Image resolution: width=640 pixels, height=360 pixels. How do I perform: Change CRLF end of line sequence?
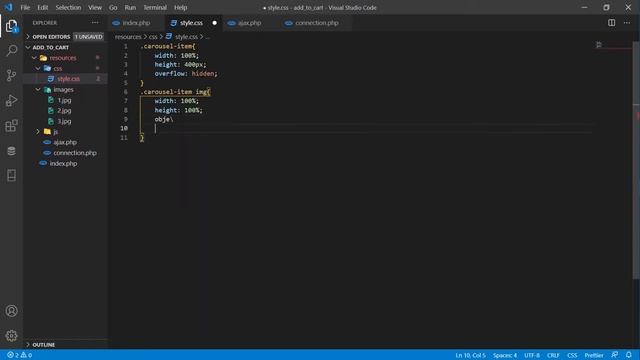pyautogui.click(x=553, y=355)
